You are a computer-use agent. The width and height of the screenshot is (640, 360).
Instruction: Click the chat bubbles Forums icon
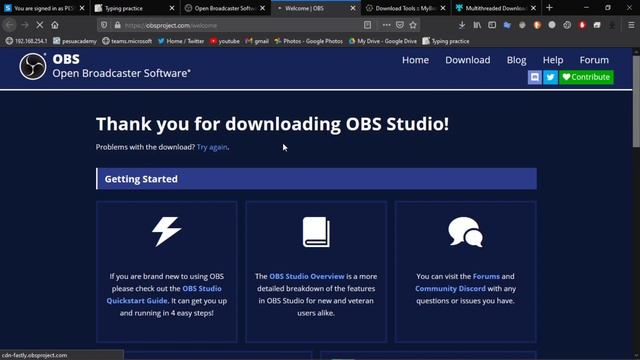coord(465,232)
